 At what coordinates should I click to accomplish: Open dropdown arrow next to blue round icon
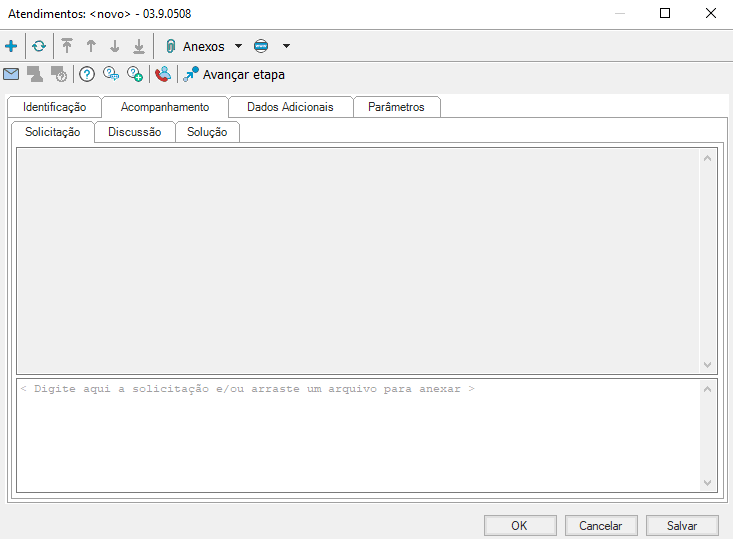[286, 46]
